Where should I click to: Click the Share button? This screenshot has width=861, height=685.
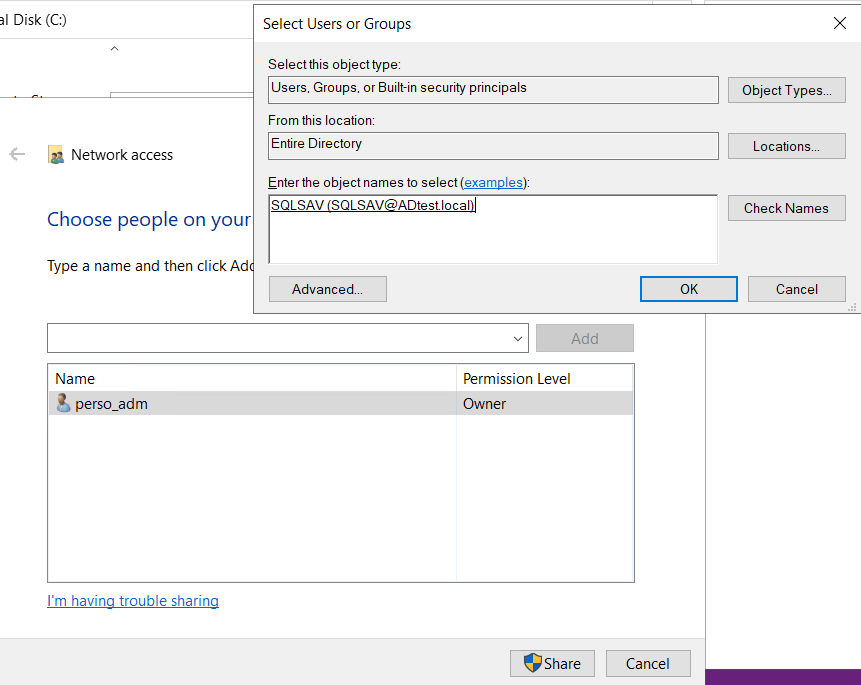552,664
